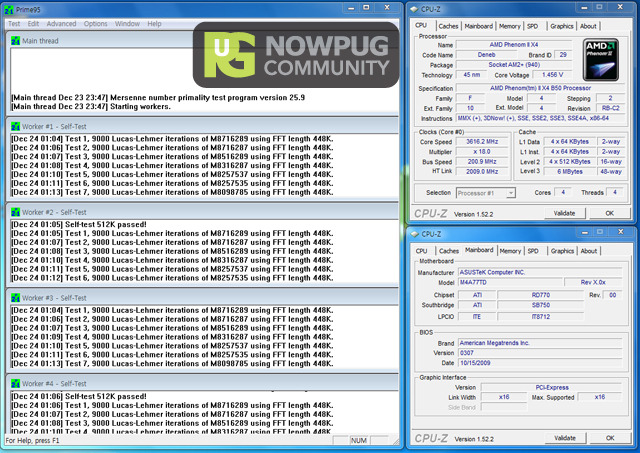
Task: Close the bottom CPU-Z window
Action: (620, 232)
